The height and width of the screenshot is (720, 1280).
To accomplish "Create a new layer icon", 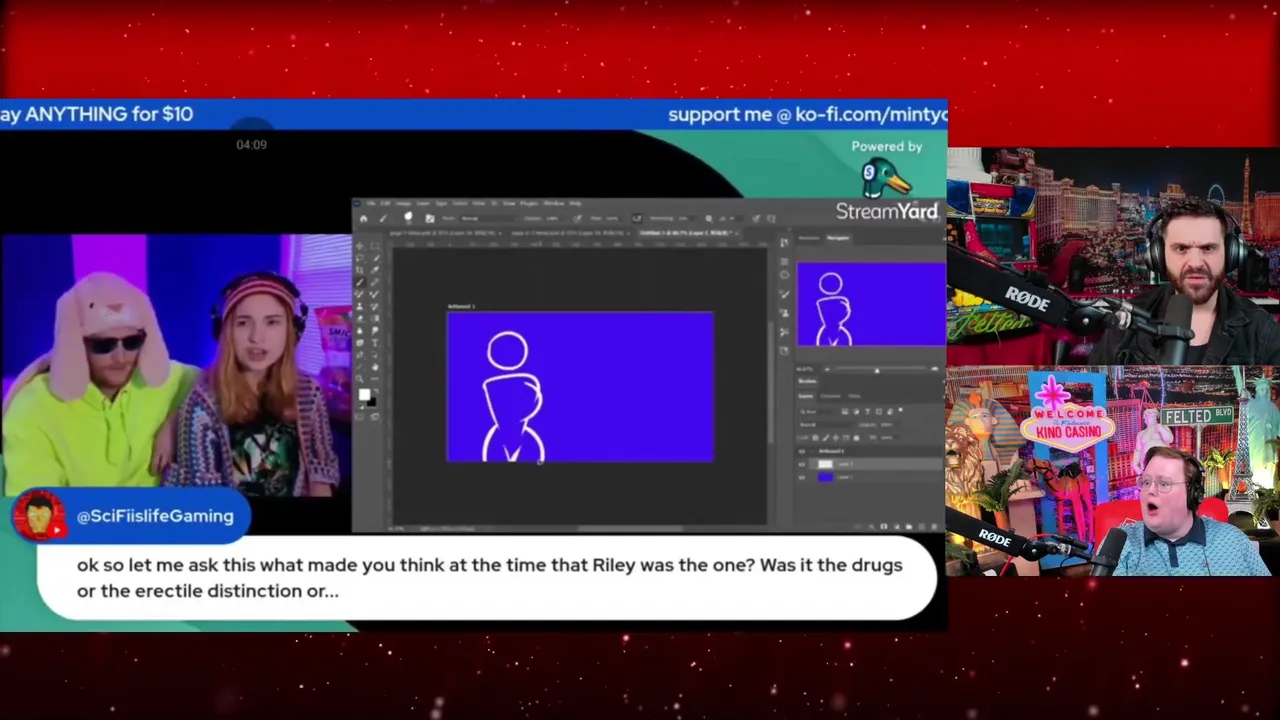I will pos(921,527).
